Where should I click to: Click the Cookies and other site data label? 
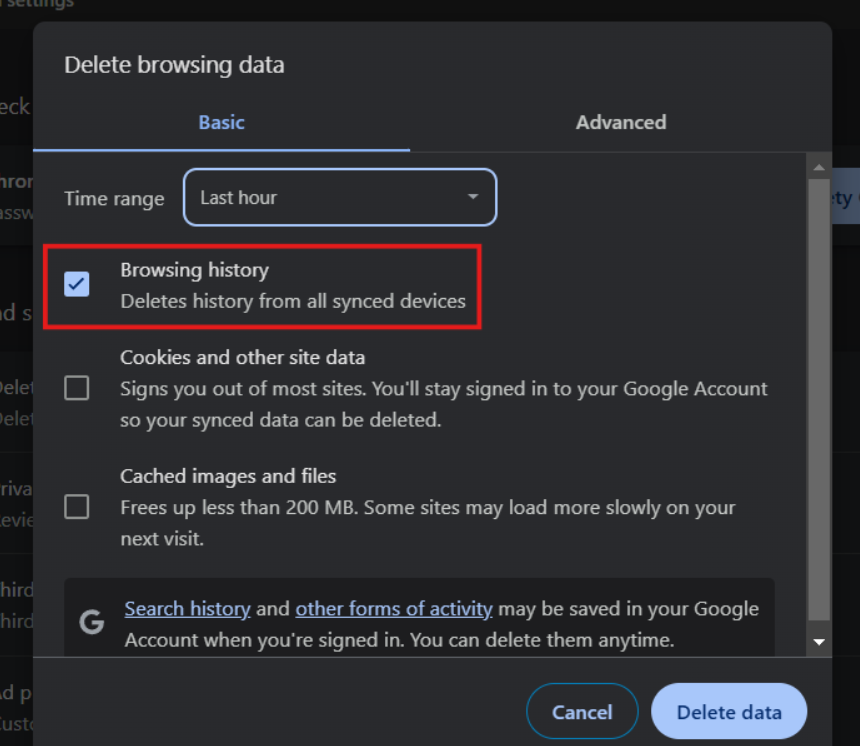[x=242, y=357]
